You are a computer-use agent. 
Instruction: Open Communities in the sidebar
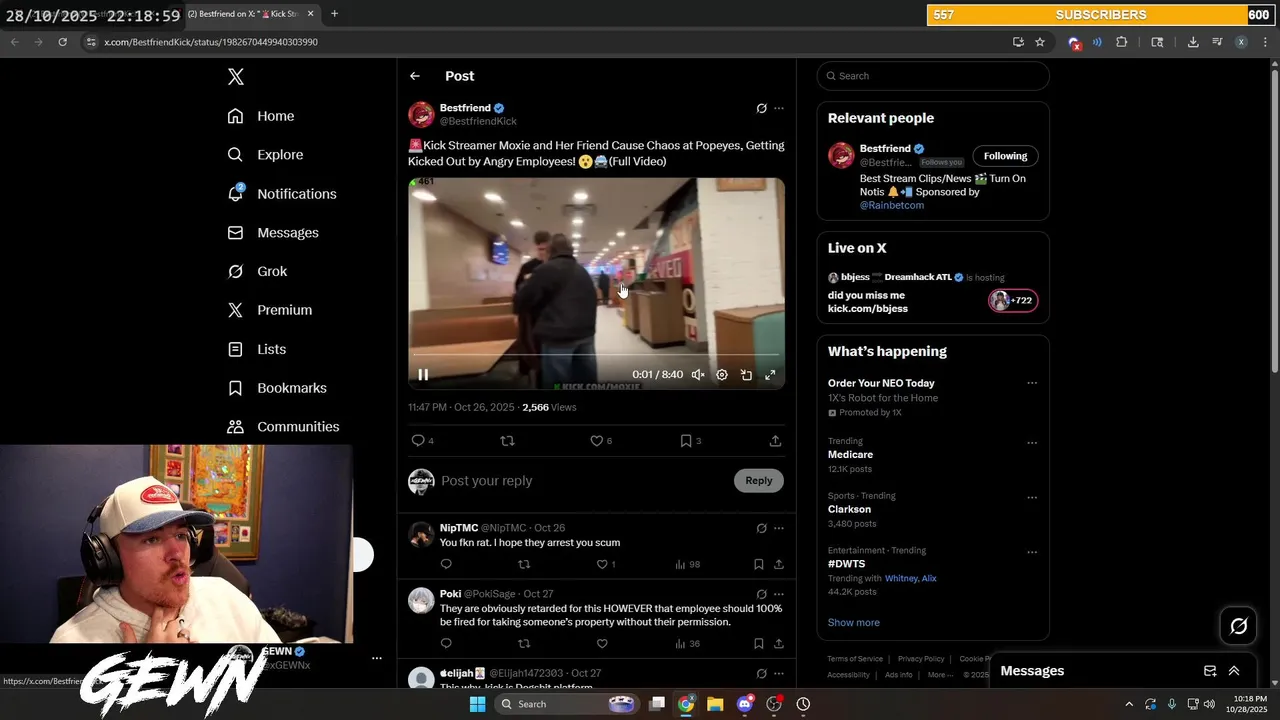click(x=283, y=427)
